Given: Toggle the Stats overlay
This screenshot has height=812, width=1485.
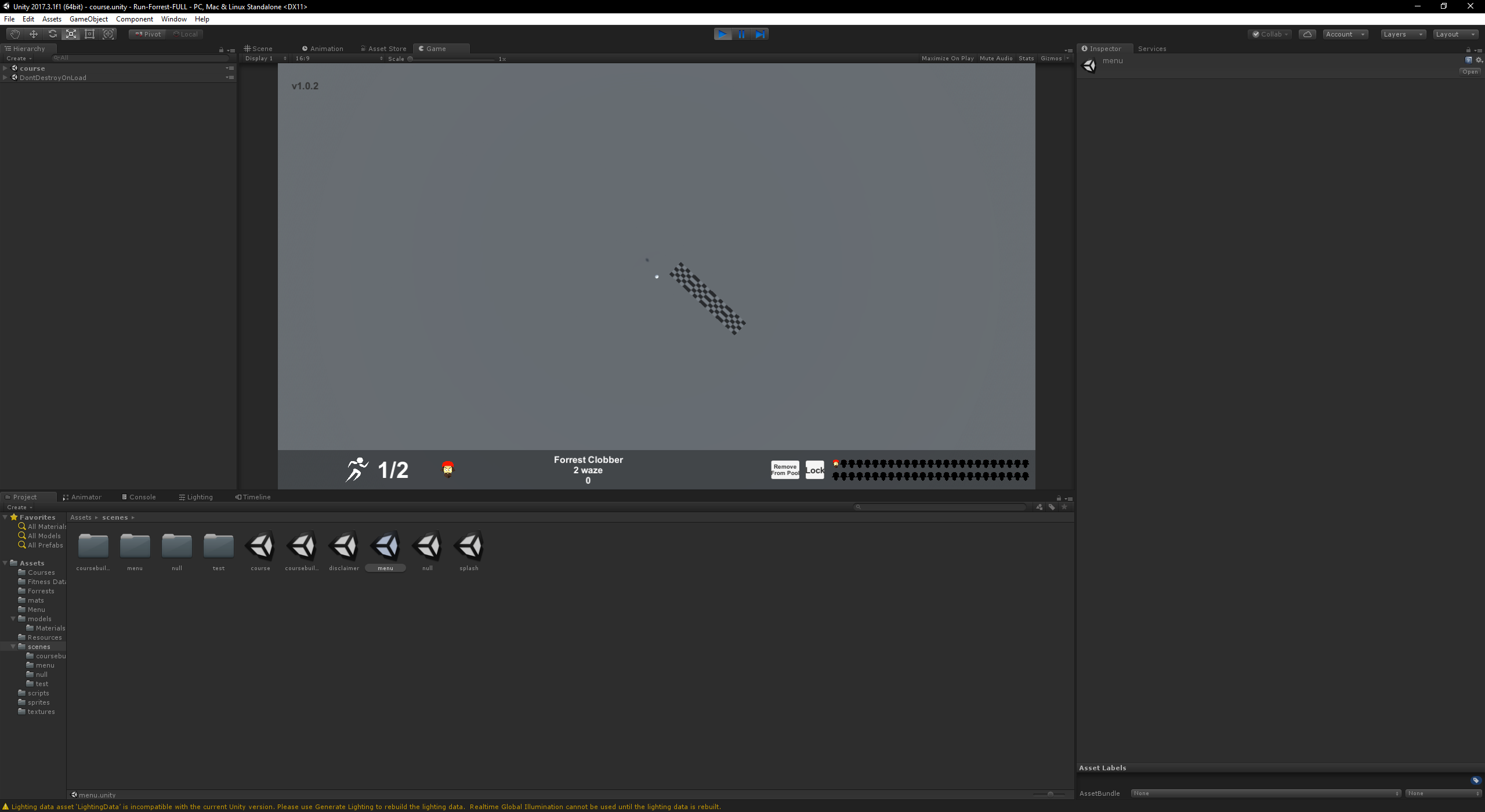Looking at the screenshot, I should point(1026,59).
